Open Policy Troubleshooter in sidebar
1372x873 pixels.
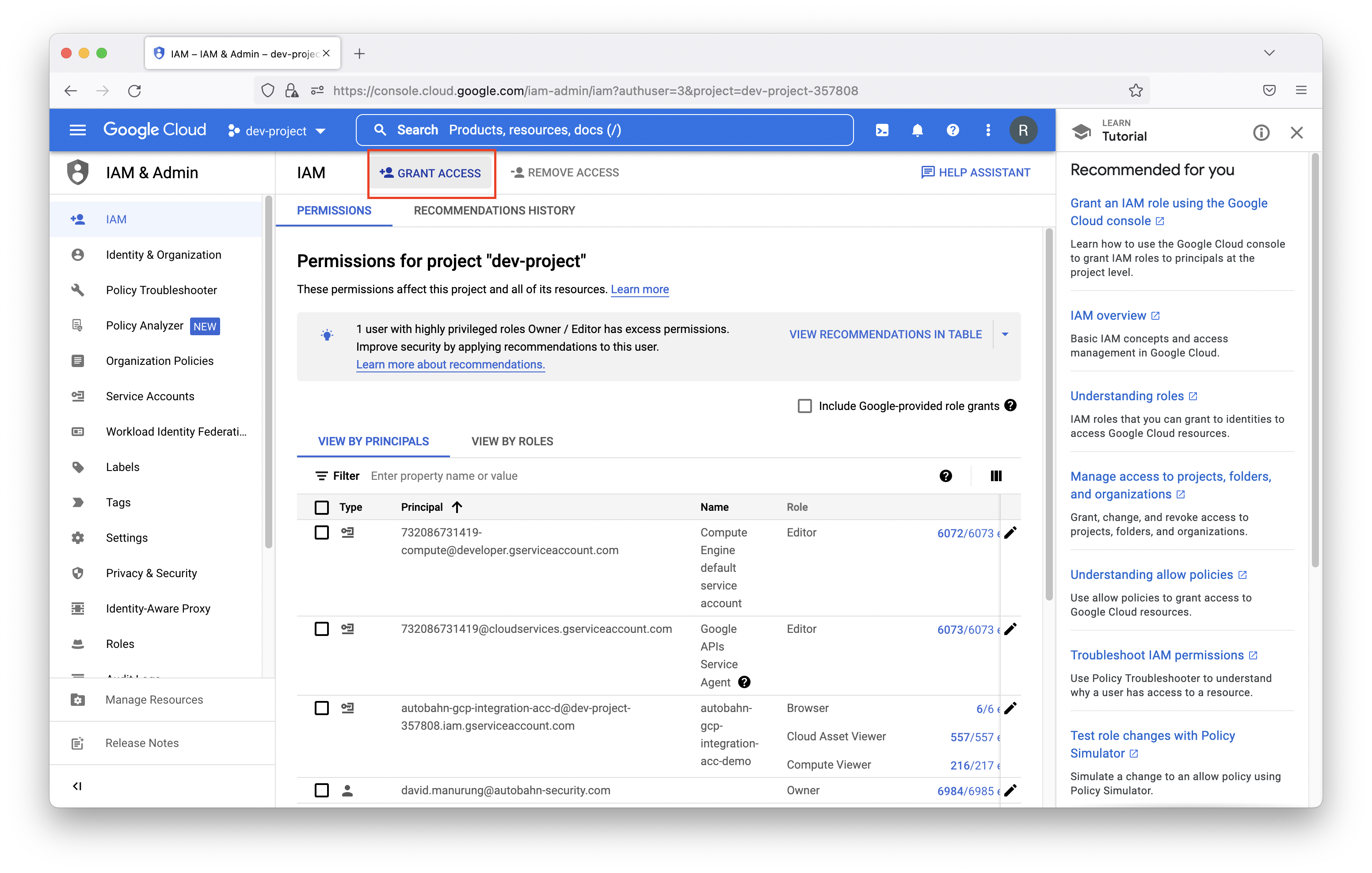pos(156,290)
